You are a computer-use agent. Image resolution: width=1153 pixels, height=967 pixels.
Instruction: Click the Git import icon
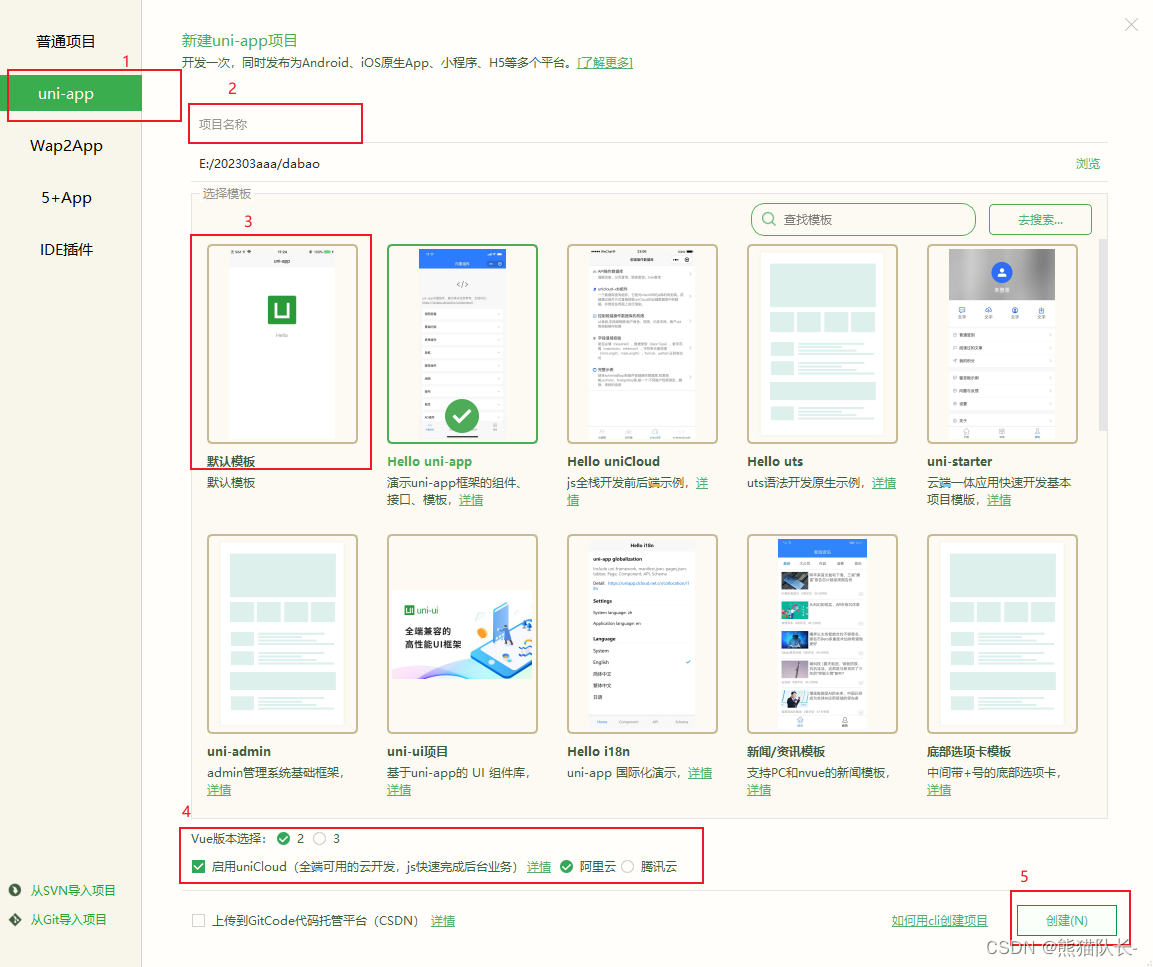coord(15,919)
